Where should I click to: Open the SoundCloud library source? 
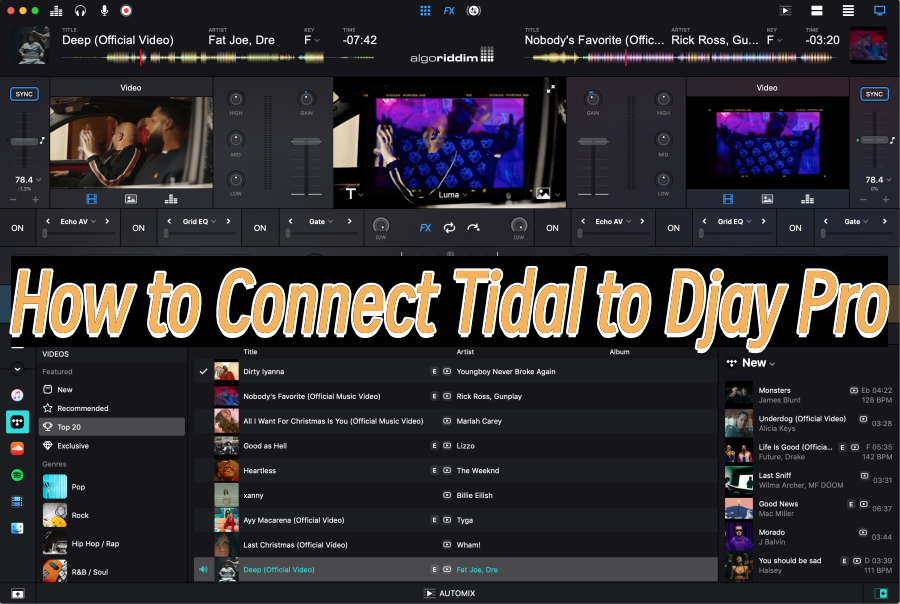click(x=17, y=448)
